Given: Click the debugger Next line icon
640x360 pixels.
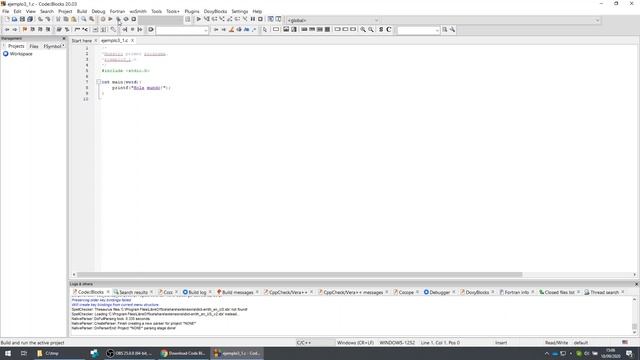Looking at the screenshot, I should pos(214,19).
